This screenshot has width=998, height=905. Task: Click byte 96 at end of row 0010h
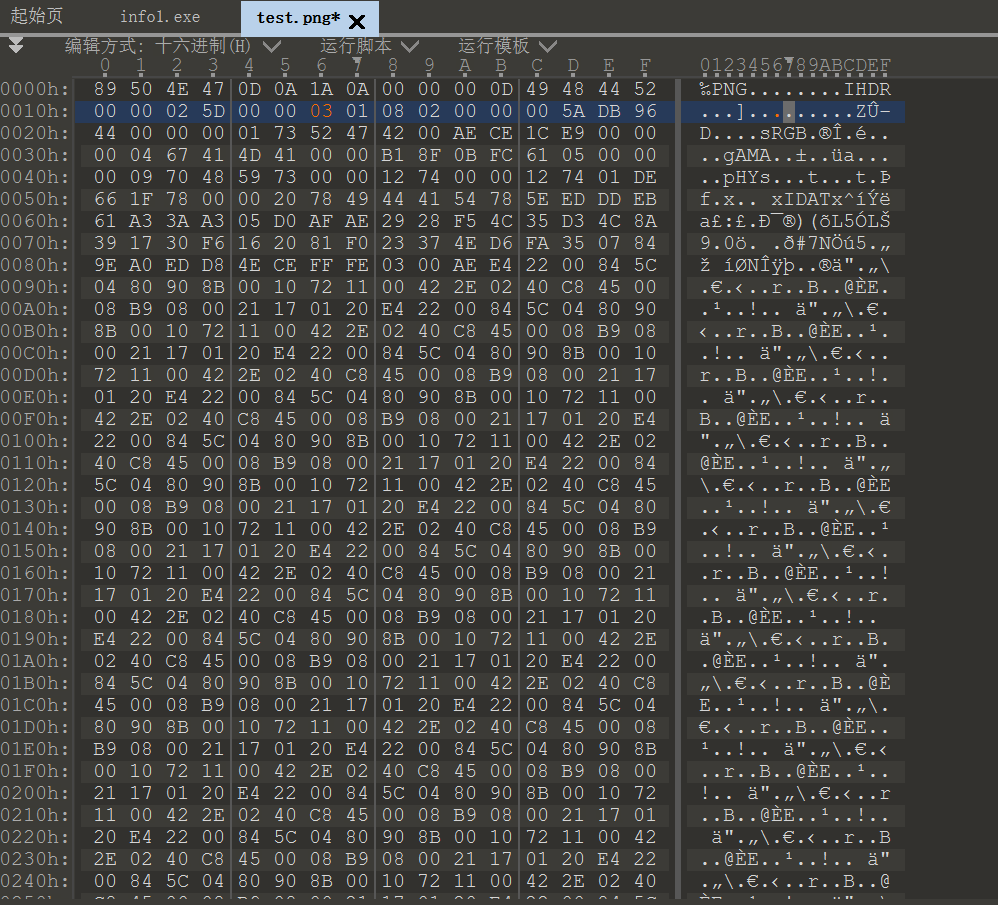(645, 111)
